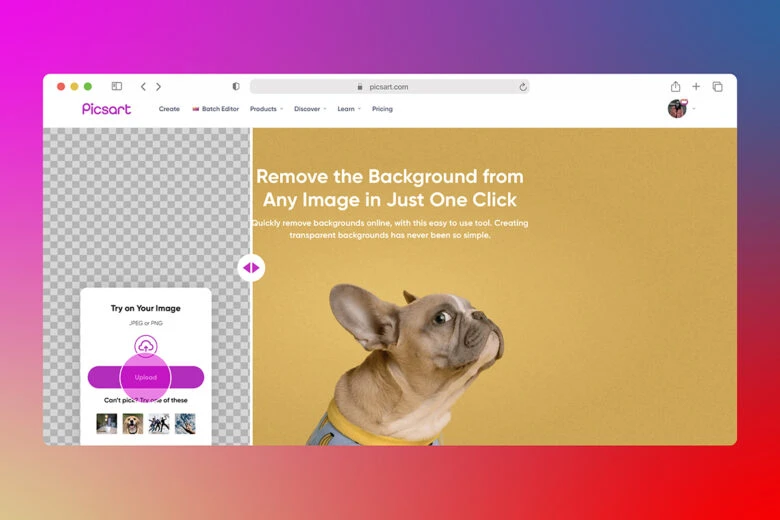Open the Pricing link

coord(382,109)
